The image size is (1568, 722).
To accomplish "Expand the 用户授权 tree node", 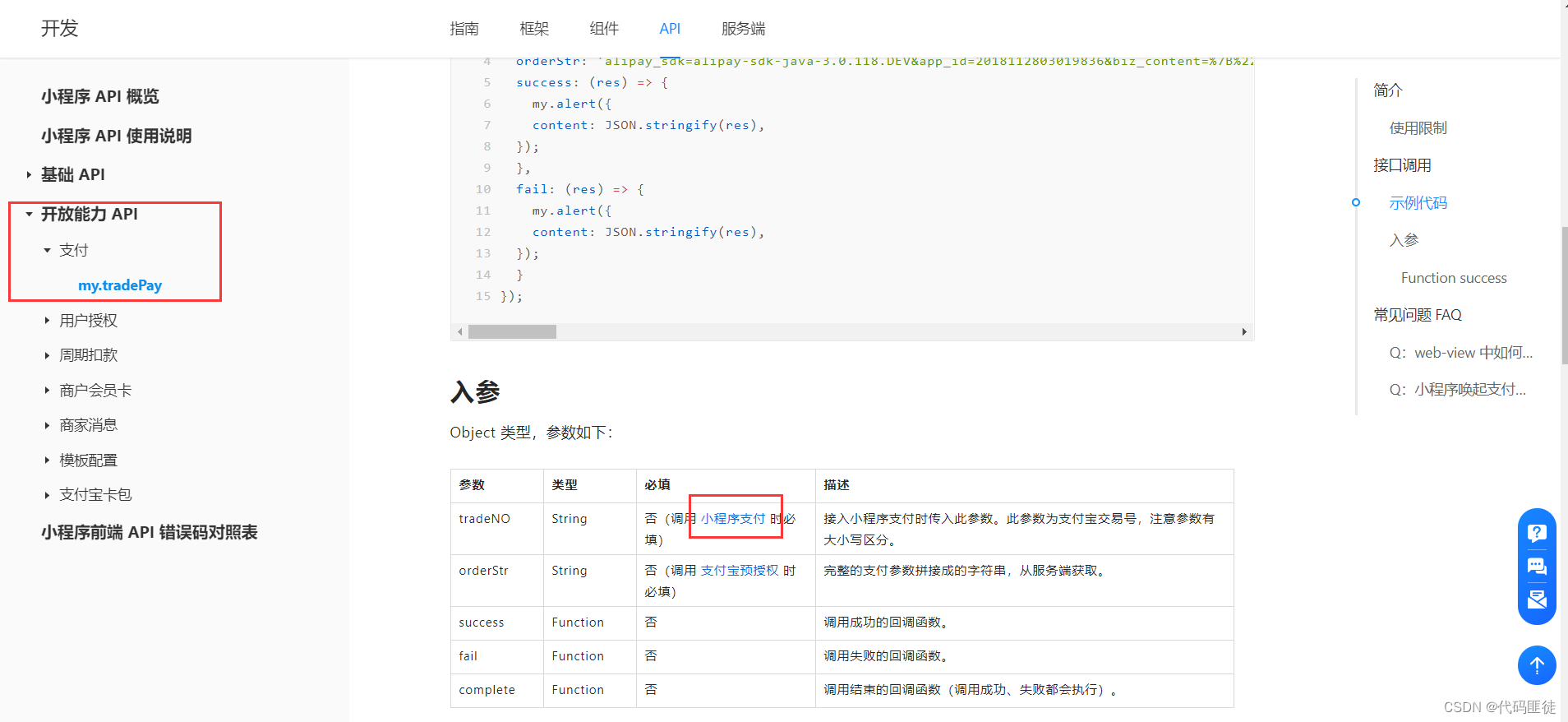I will 47,321.
